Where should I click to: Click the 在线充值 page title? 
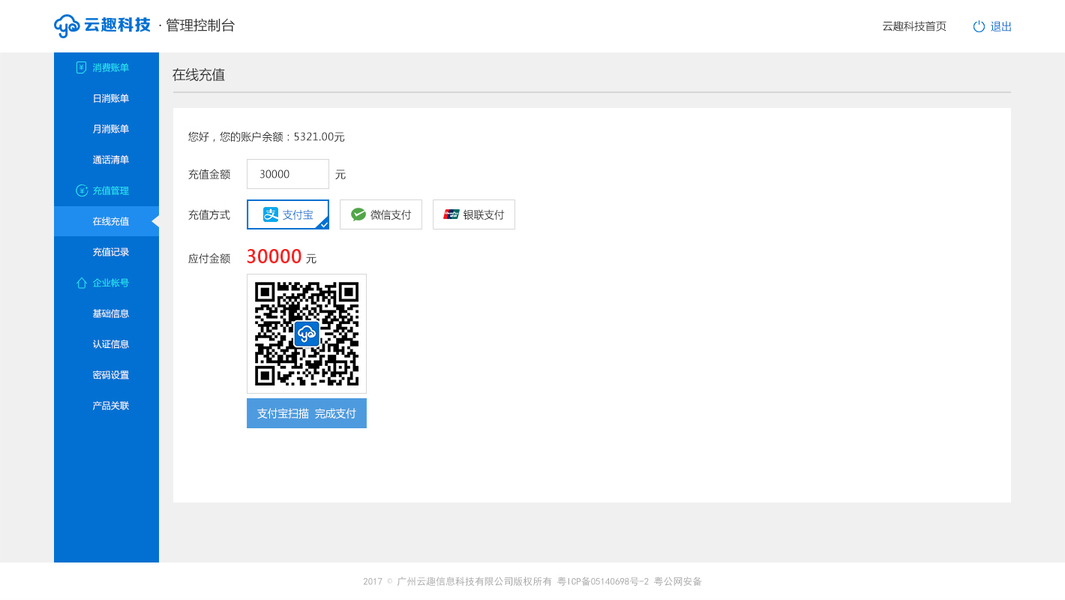198,75
